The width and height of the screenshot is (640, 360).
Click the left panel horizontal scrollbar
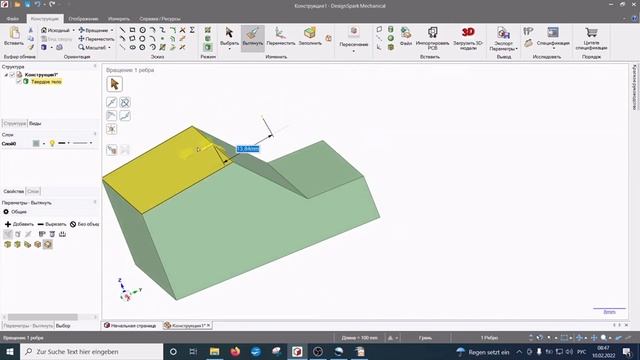[x=42, y=317]
